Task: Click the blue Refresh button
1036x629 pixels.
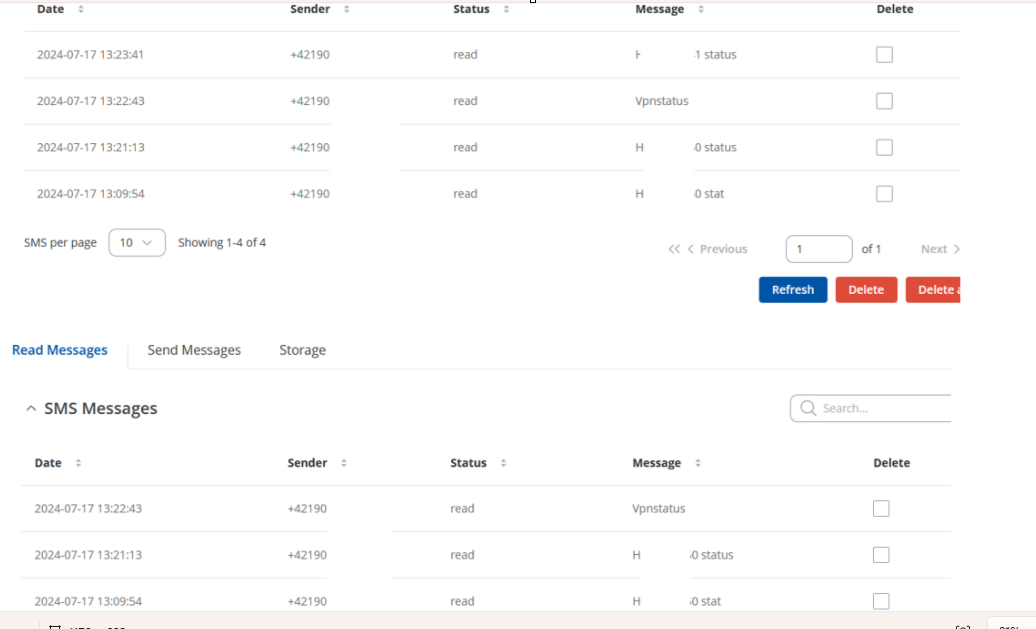Action: [793, 290]
